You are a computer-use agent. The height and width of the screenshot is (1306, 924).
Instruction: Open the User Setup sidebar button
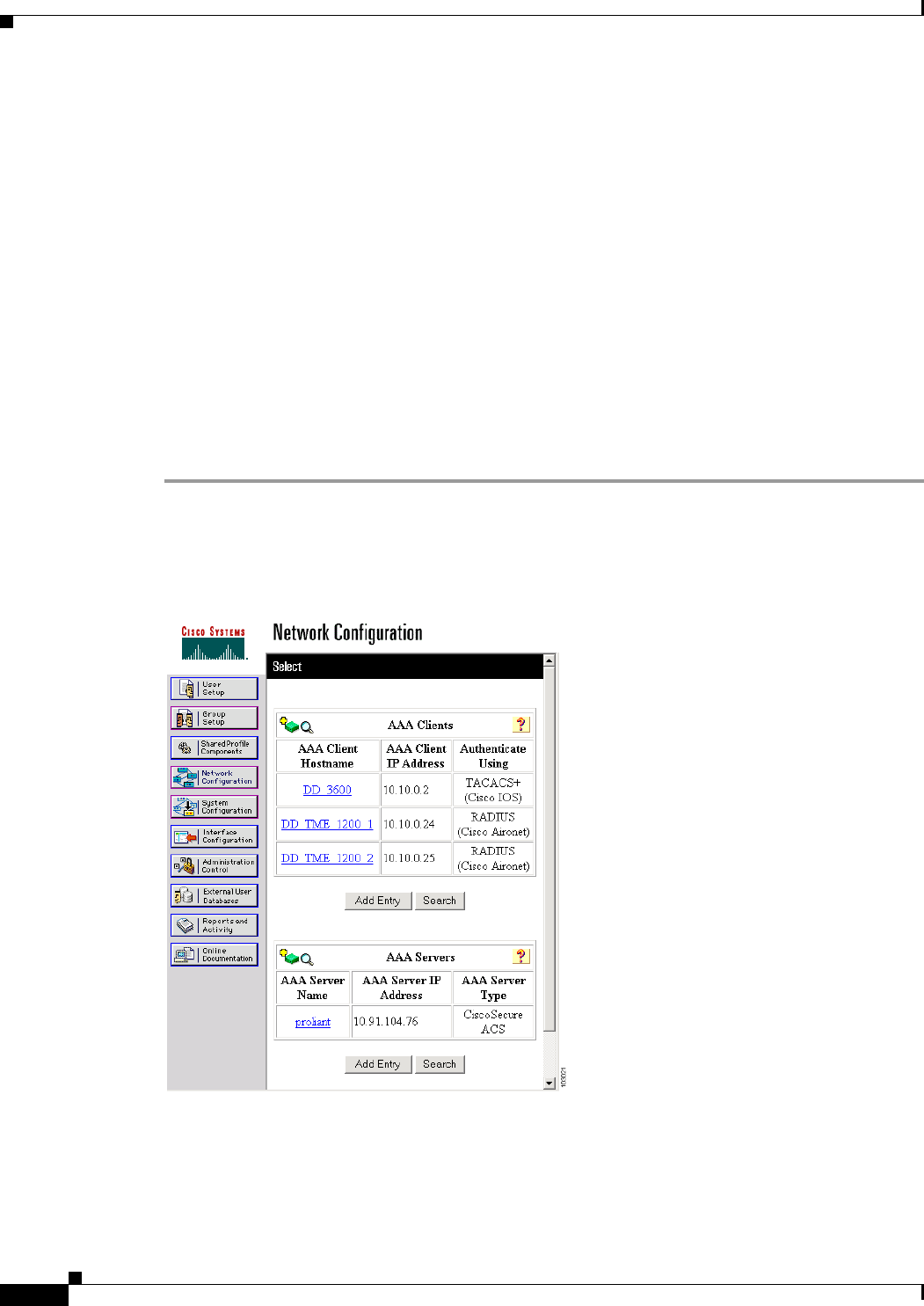pos(215,688)
